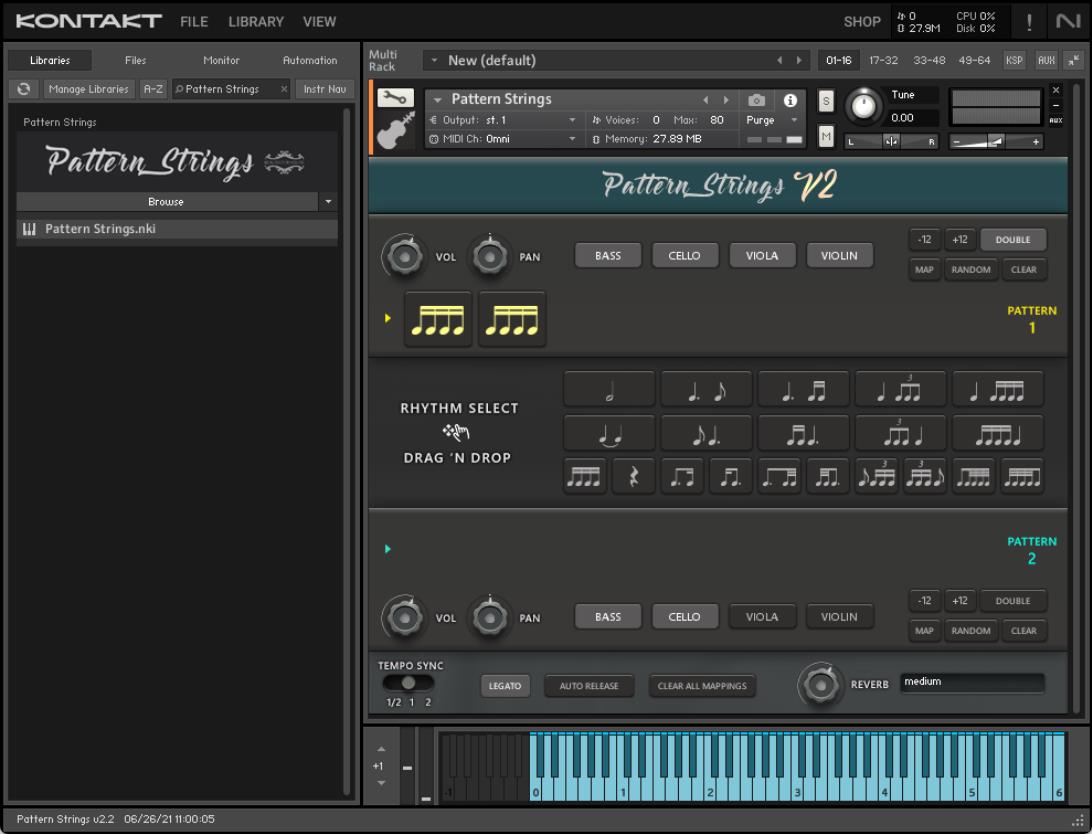Viewport: 1092px width, 834px height.
Task: Switch to the Files tab
Action: (x=135, y=61)
